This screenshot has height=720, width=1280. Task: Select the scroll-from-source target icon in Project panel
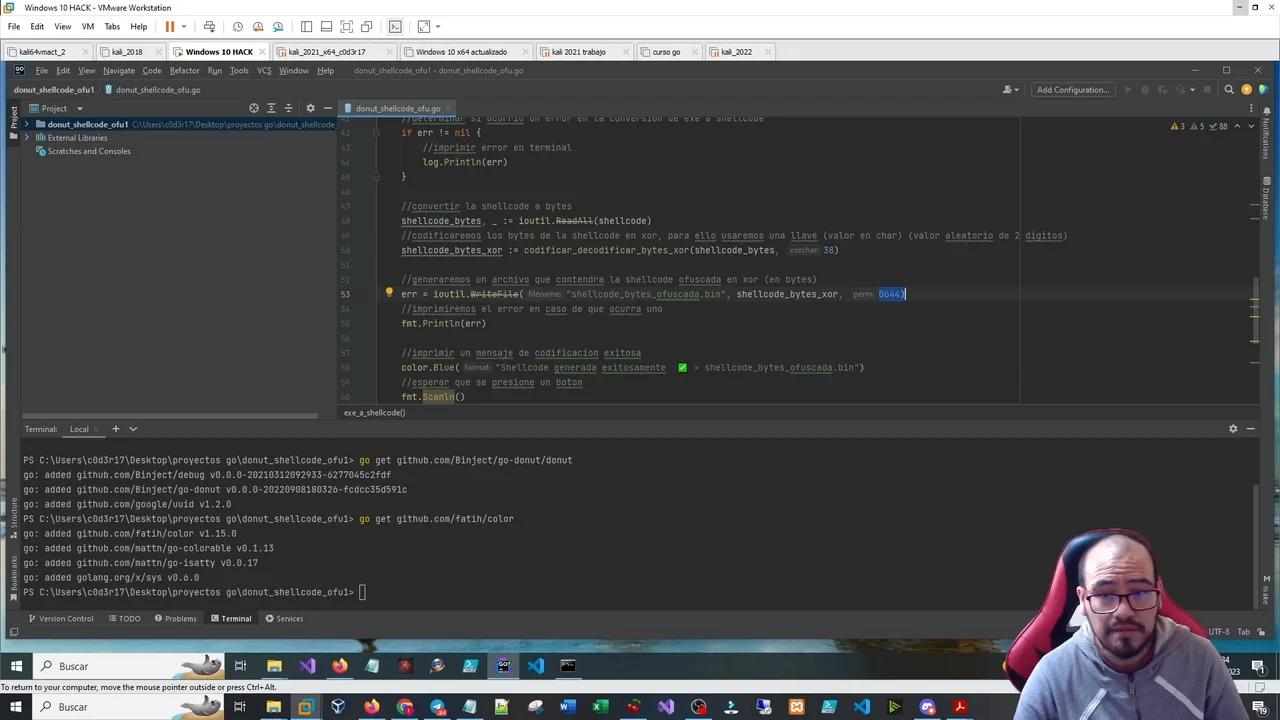pos(253,108)
